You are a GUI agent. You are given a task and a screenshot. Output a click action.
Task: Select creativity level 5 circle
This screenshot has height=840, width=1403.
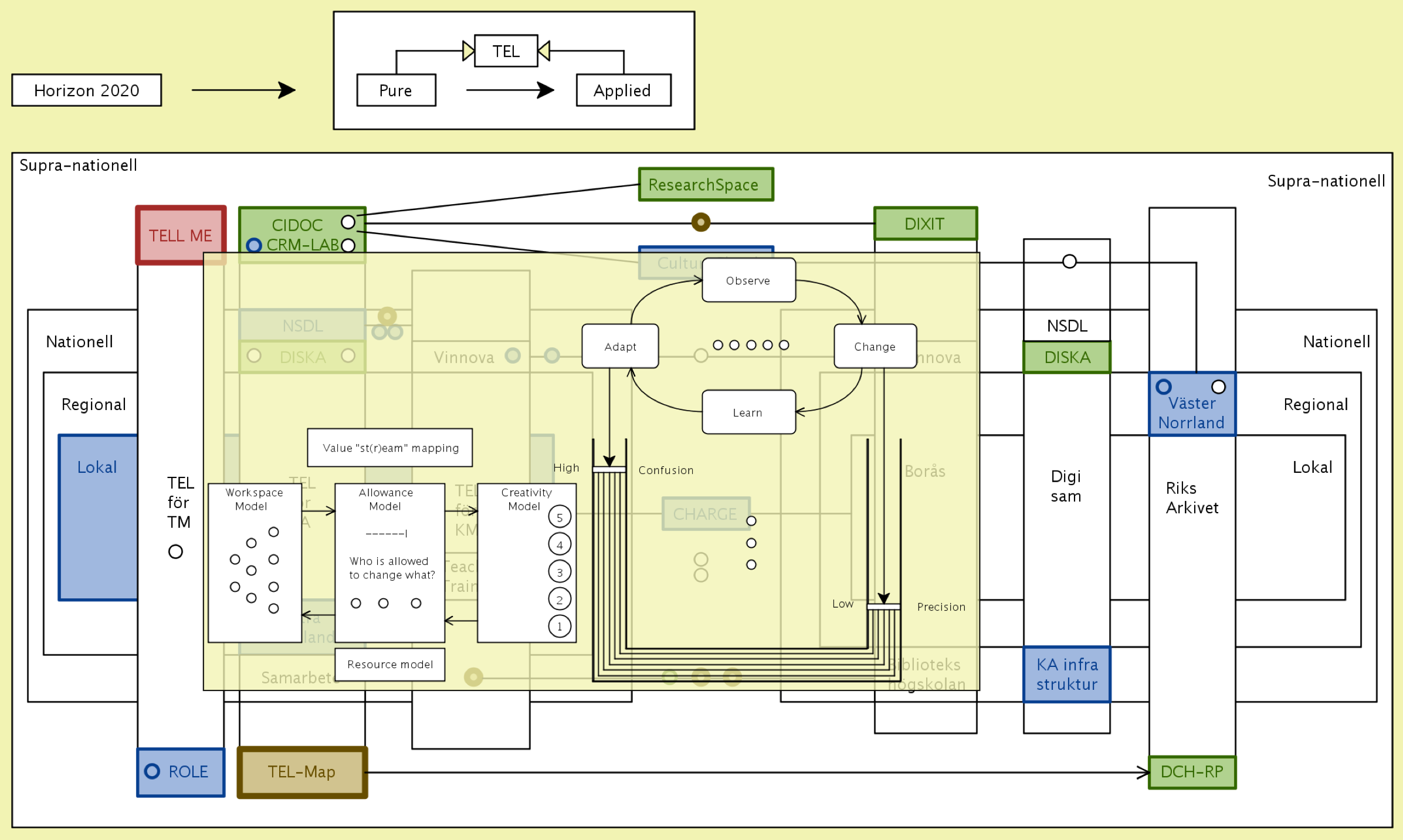(560, 517)
